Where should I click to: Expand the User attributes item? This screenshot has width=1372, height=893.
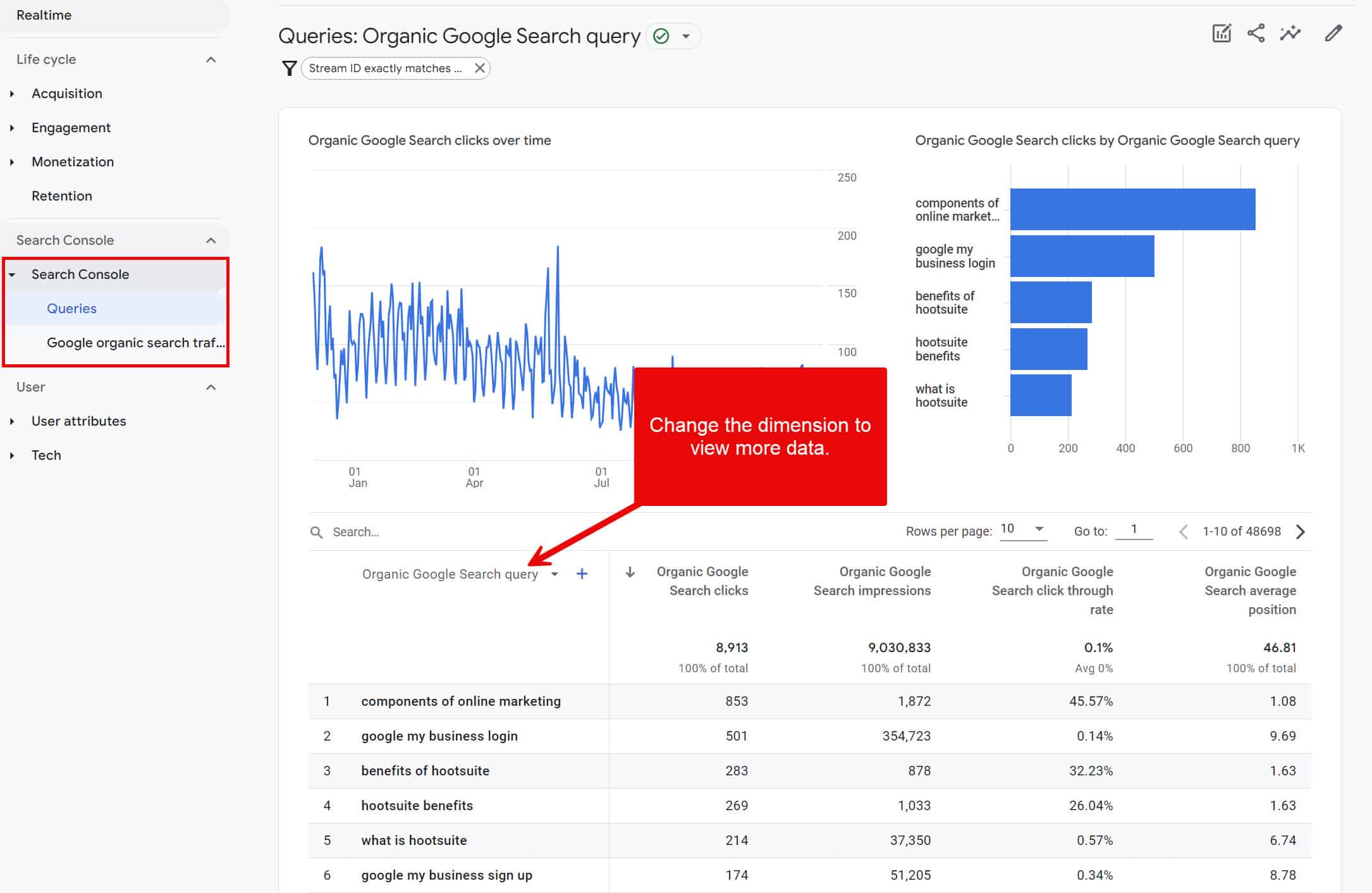[12, 421]
